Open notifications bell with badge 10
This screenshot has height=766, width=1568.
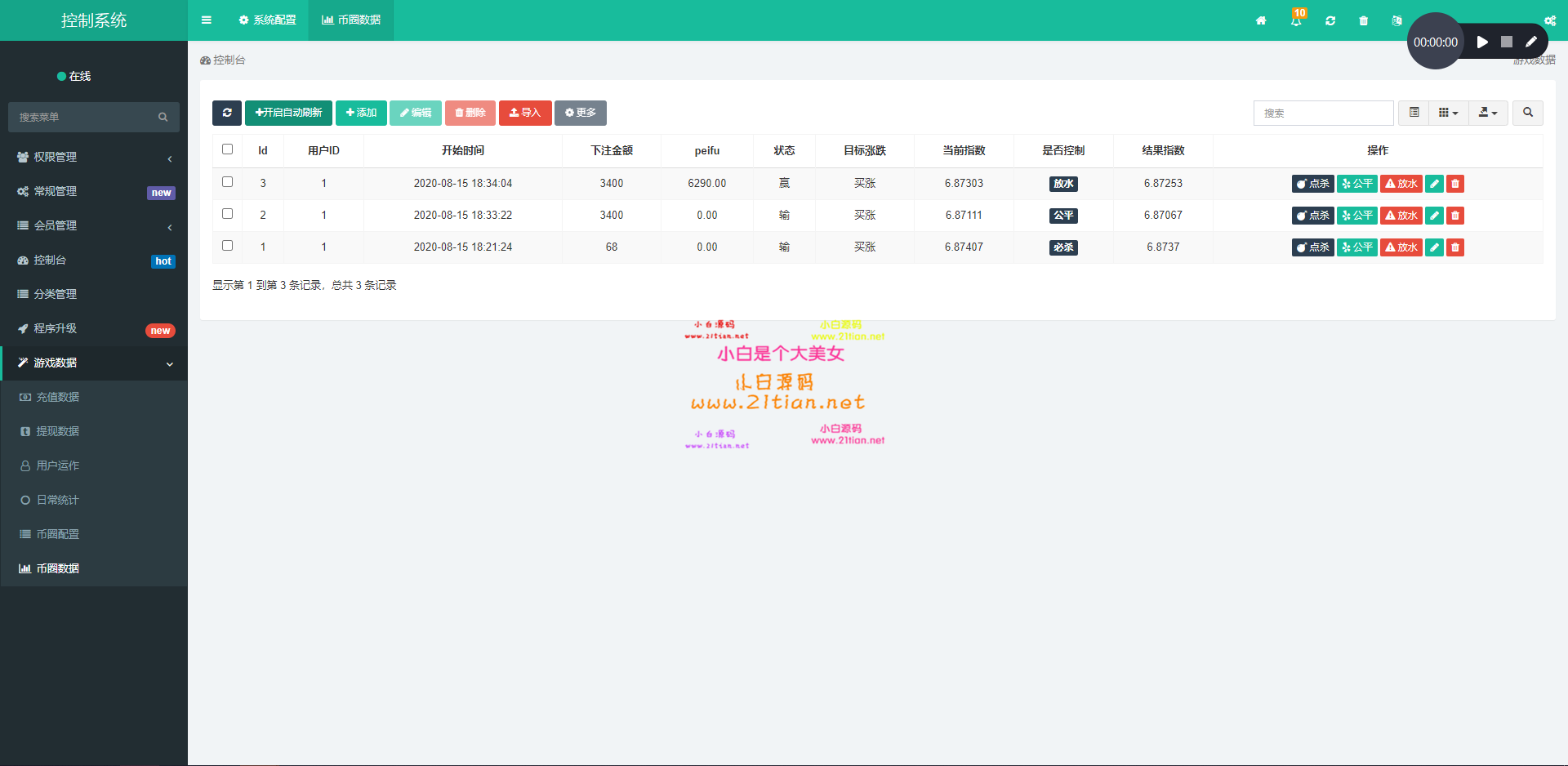point(1297,20)
